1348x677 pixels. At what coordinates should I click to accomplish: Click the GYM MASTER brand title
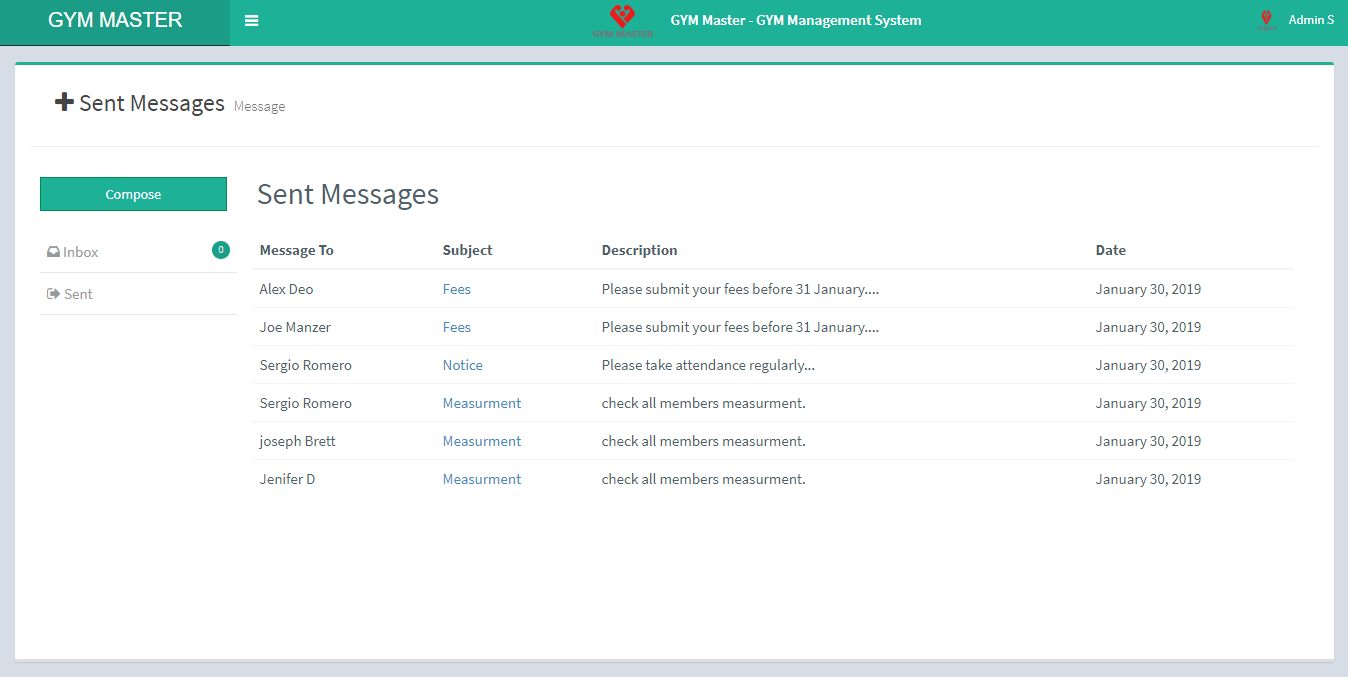click(115, 21)
